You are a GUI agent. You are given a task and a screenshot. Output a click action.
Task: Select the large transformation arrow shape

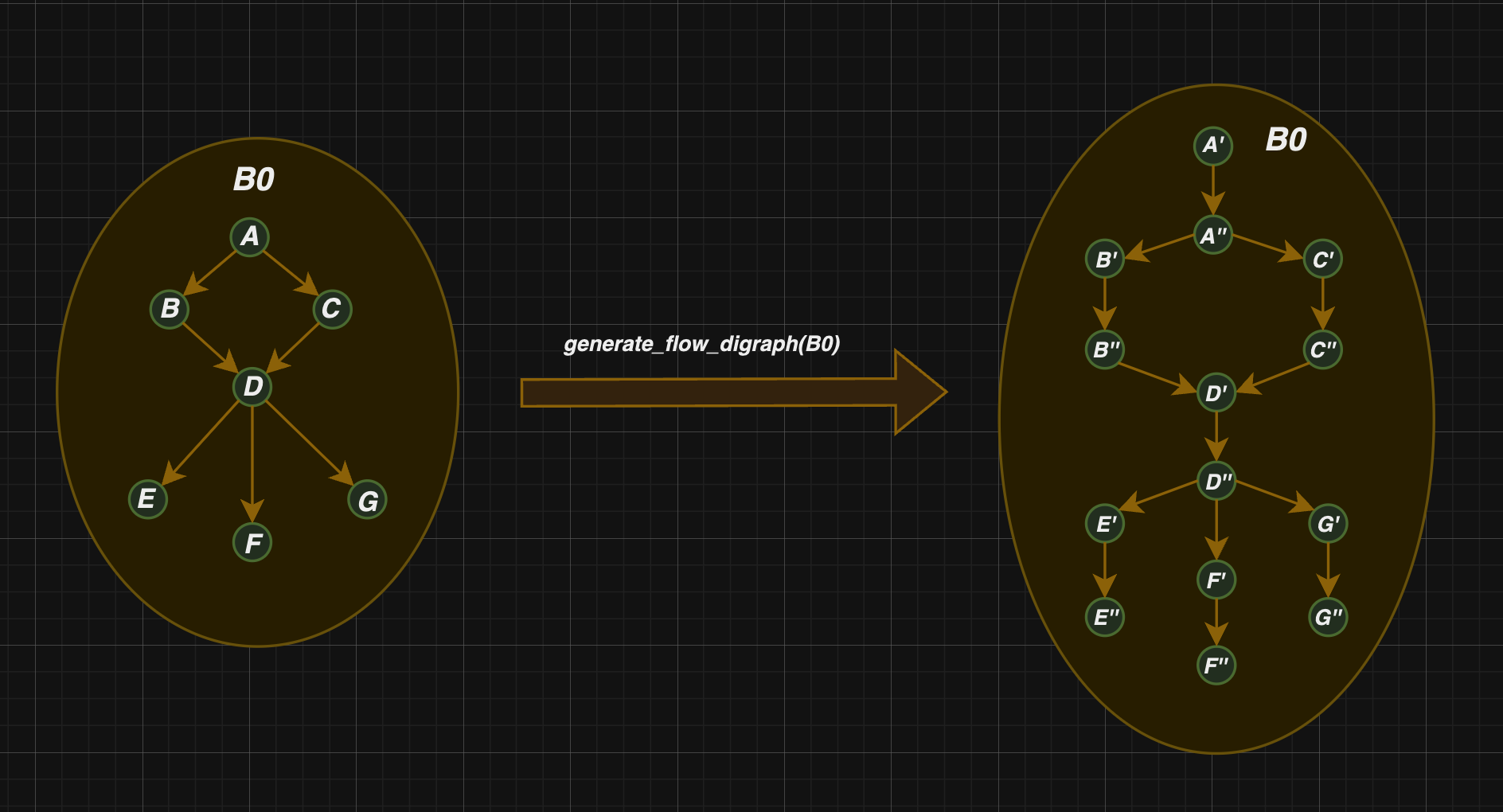[x=733, y=392]
